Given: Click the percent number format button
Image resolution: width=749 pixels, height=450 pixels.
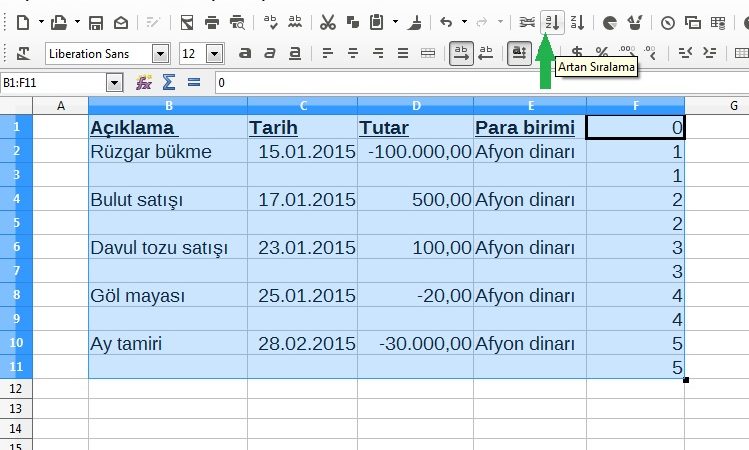Looking at the screenshot, I should [602, 53].
